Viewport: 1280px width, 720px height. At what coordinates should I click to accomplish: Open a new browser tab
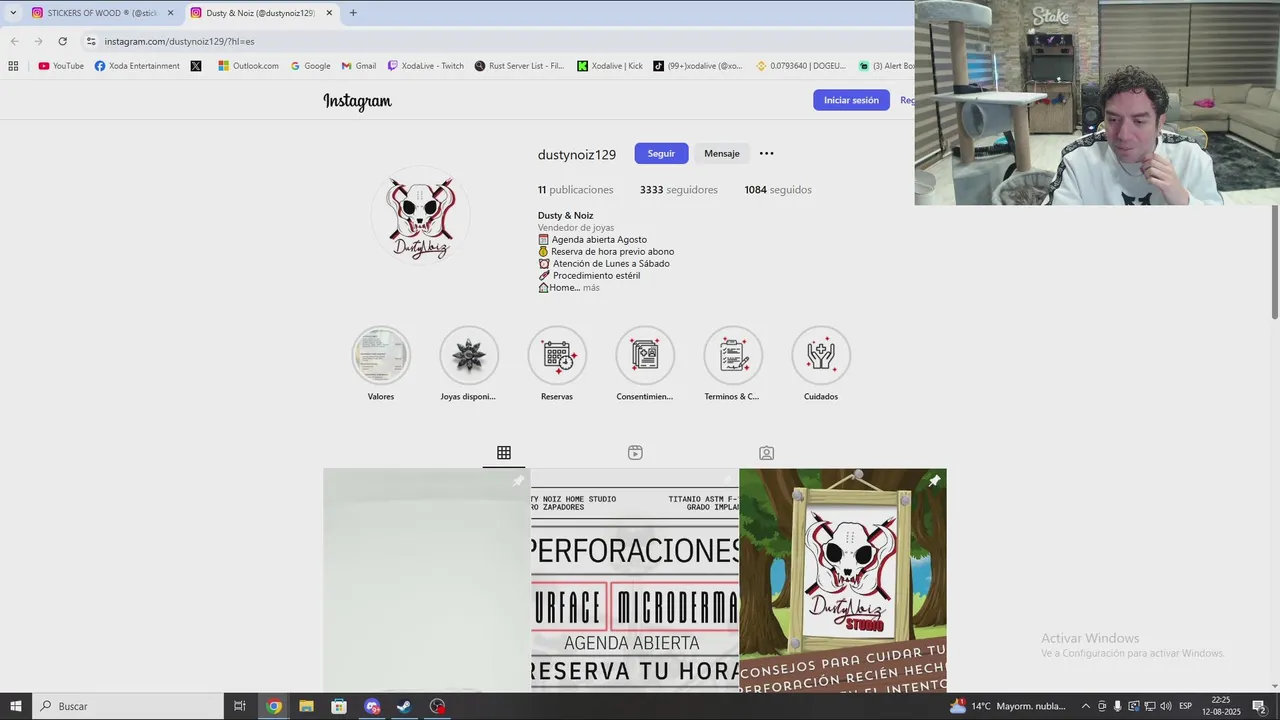[x=353, y=13]
